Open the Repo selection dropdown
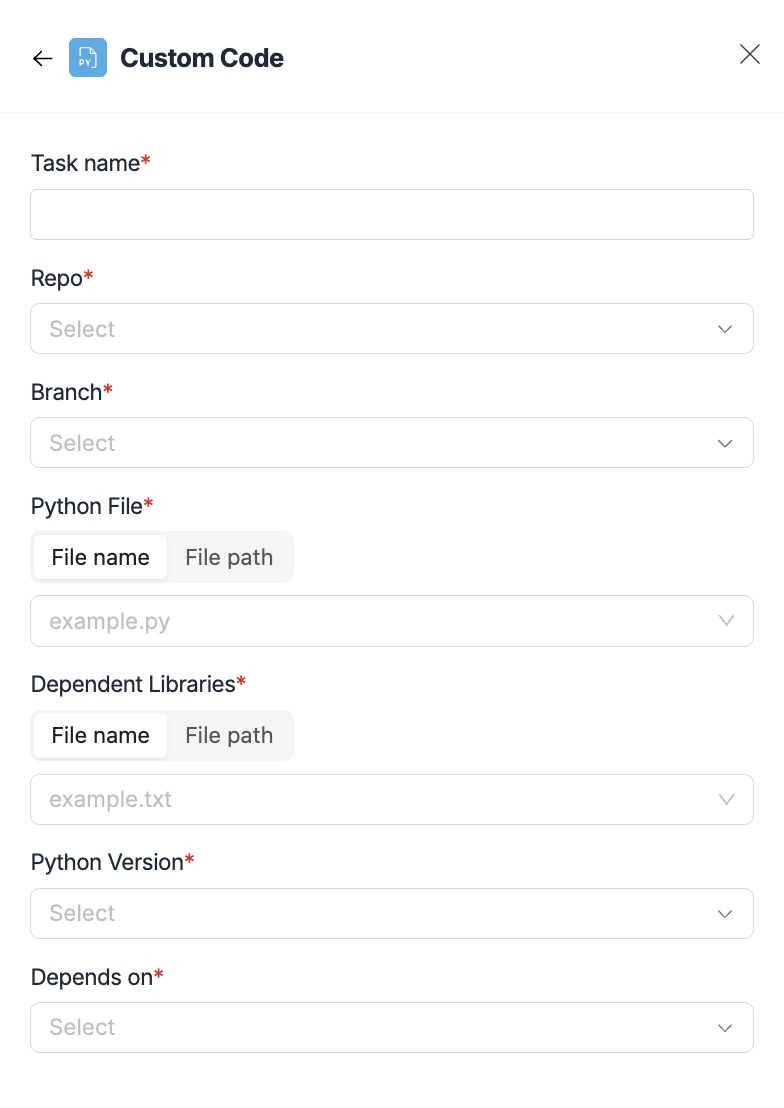This screenshot has height=1108, width=784. point(392,329)
